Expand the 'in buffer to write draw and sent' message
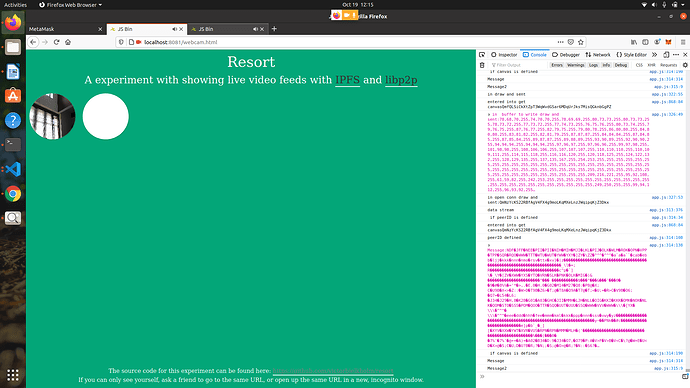This screenshot has width=690, height=388. click(488, 114)
